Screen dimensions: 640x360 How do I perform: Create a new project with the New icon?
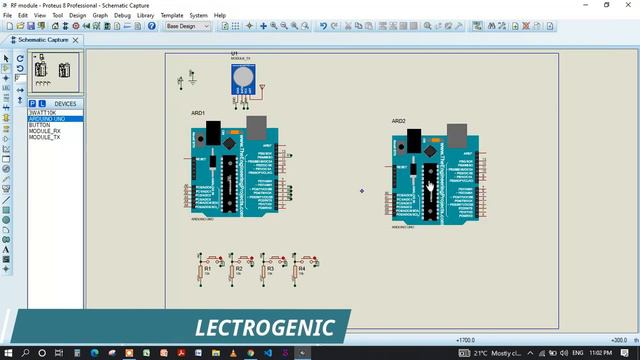[x=9, y=26]
